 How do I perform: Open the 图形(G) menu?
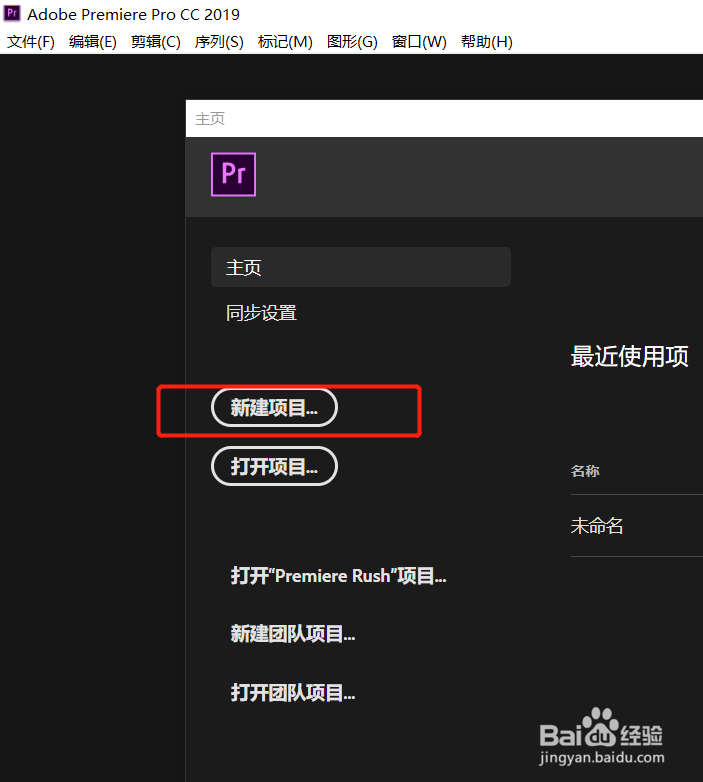(x=352, y=42)
